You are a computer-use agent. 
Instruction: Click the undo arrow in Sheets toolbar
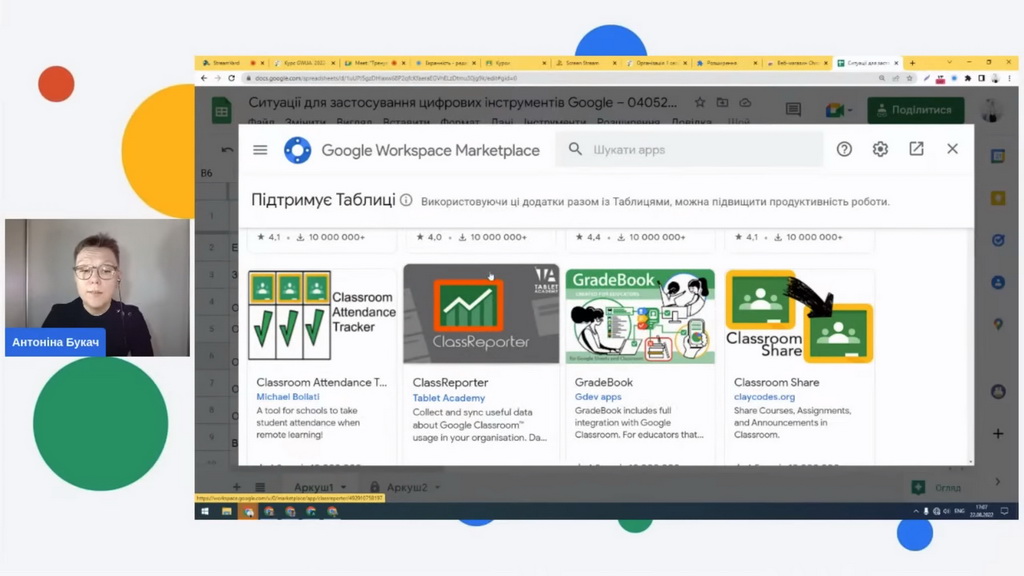(x=227, y=150)
